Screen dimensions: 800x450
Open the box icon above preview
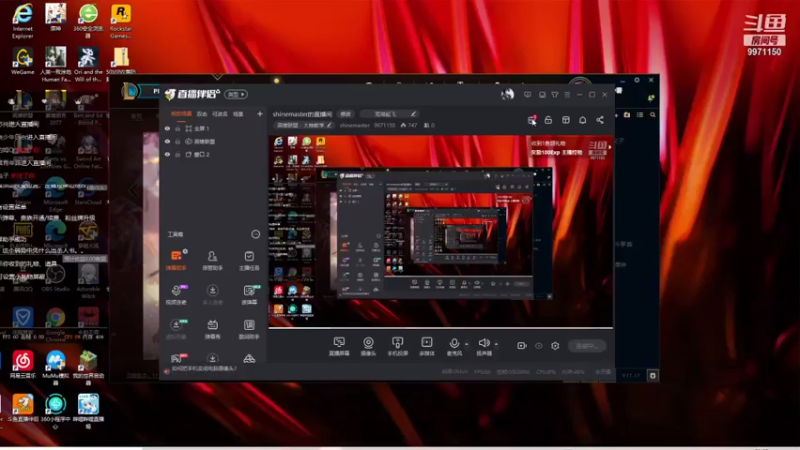[x=566, y=120]
